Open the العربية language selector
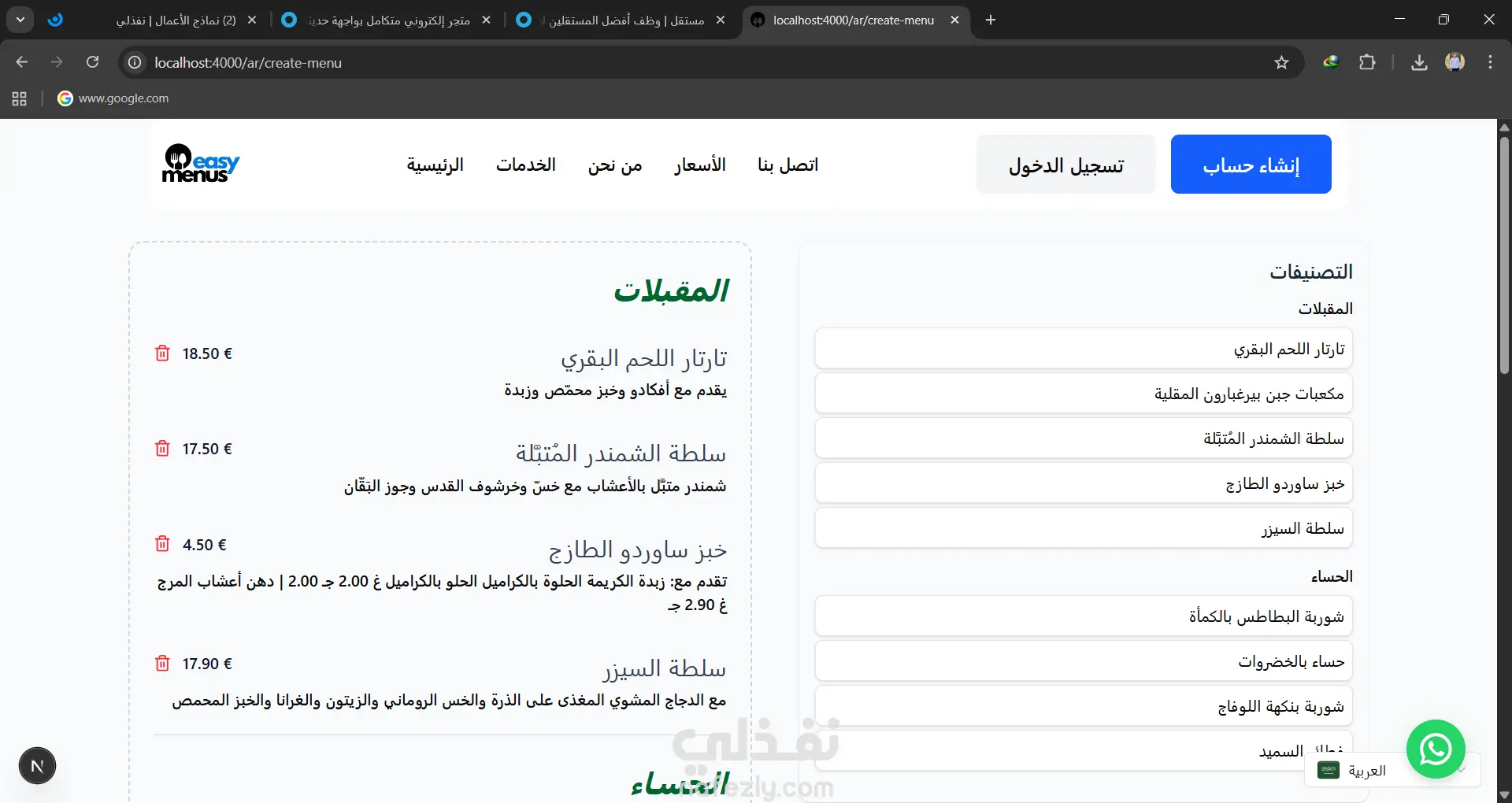 [1392, 770]
